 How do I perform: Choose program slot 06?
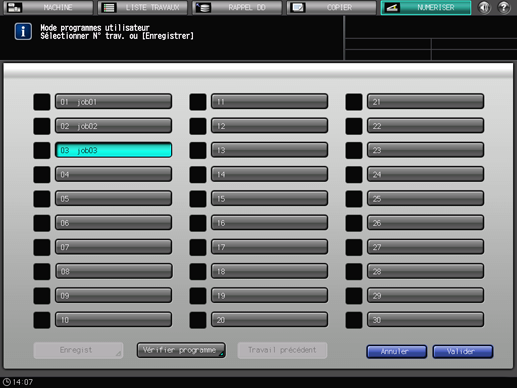pyautogui.click(x=113, y=223)
